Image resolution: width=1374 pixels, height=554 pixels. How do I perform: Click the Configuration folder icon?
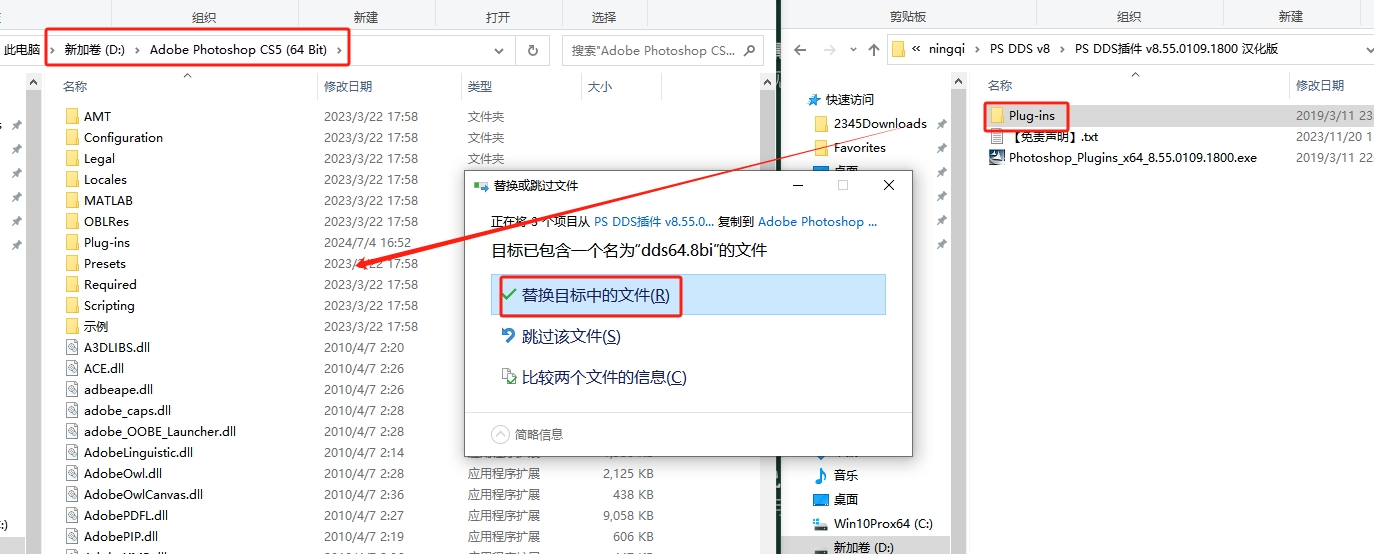coord(72,138)
